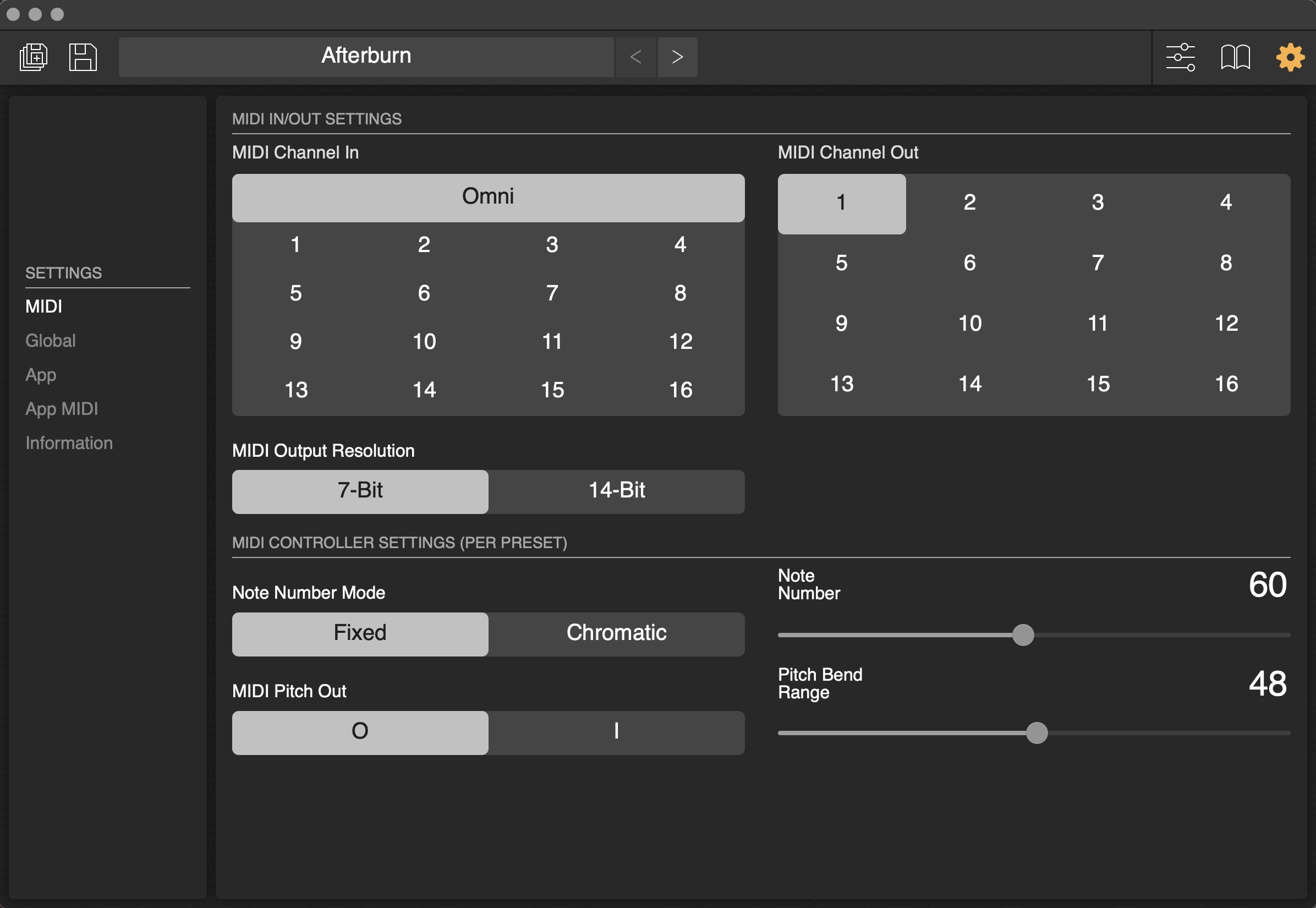Open the App MIDI settings tab
1316x908 pixels.
point(62,408)
